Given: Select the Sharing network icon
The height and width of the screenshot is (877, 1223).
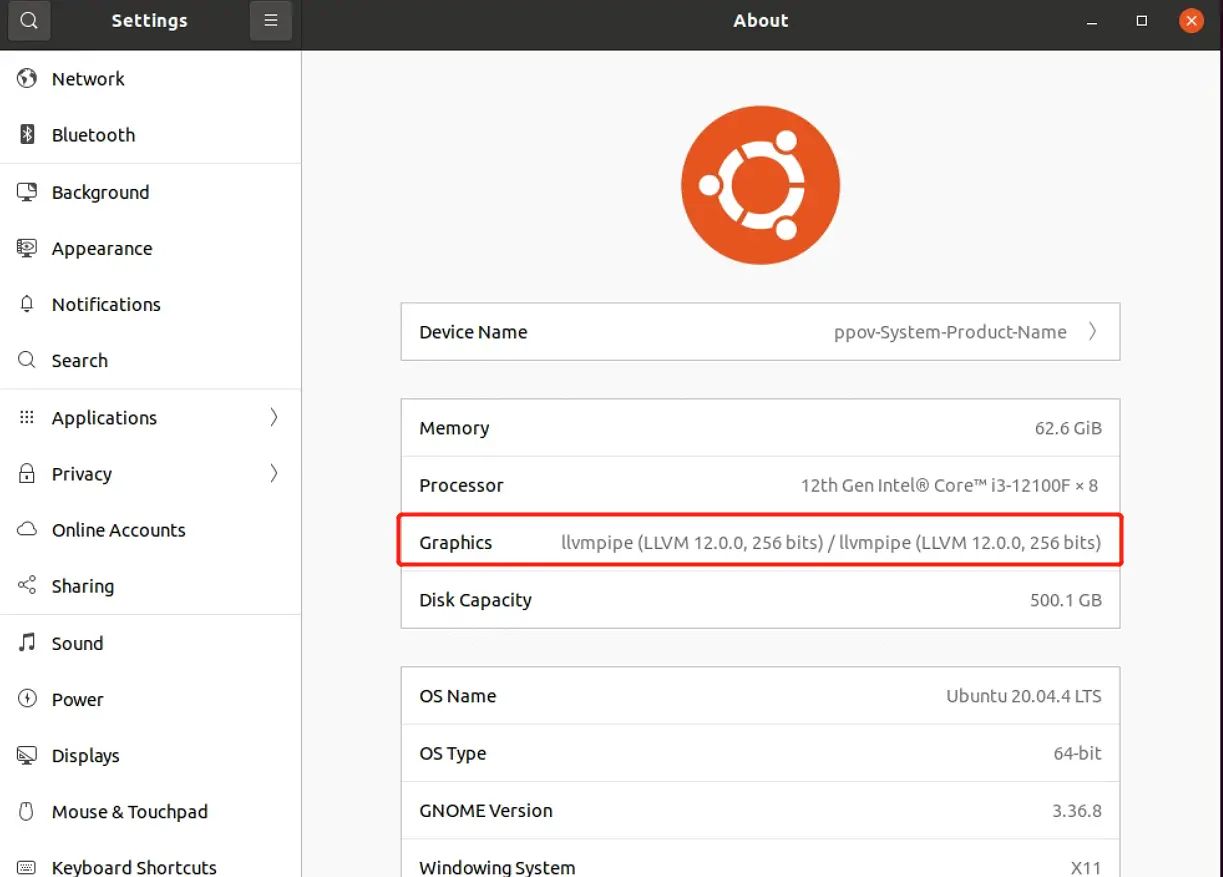Looking at the screenshot, I should click(x=26, y=585).
